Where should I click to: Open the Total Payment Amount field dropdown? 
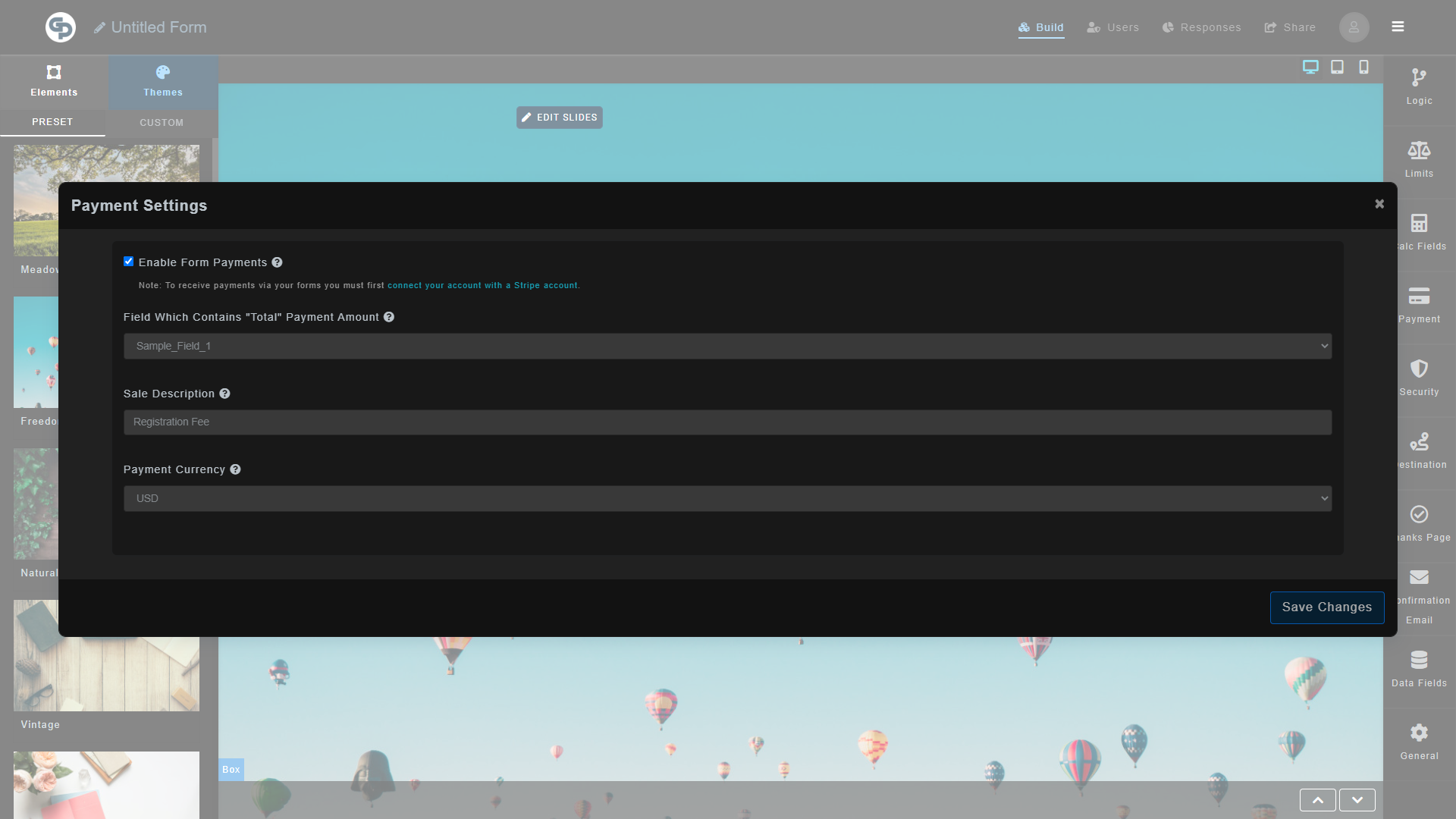pos(726,346)
